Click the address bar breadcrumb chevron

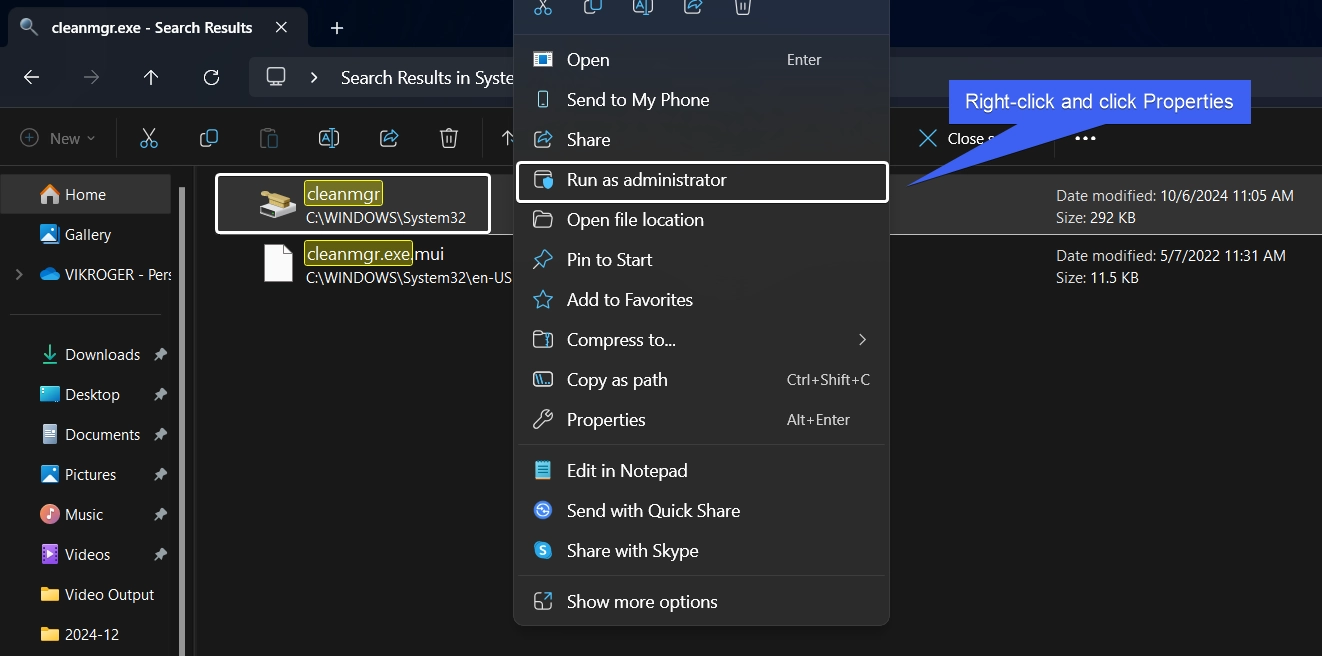315,77
